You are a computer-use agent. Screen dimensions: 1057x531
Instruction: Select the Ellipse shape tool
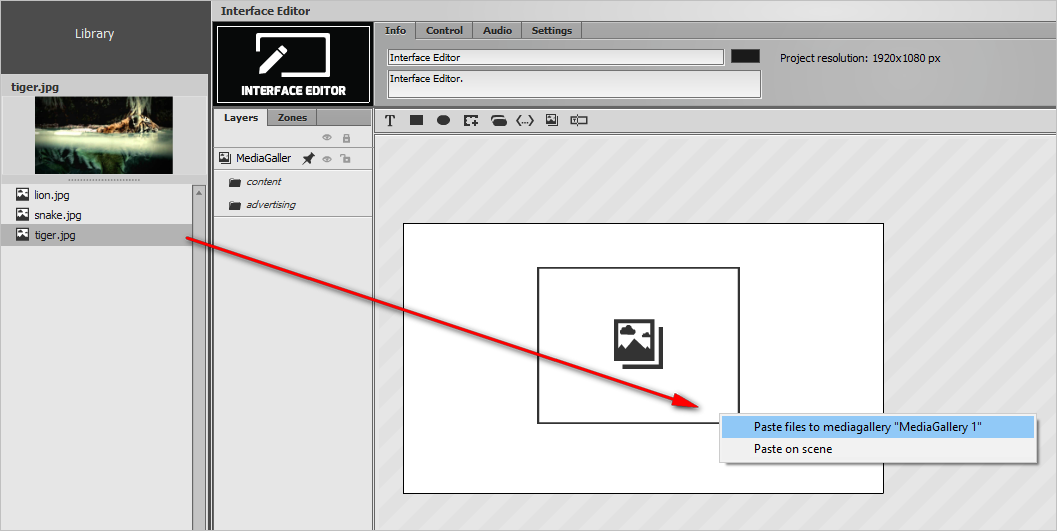pyautogui.click(x=443, y=121)
